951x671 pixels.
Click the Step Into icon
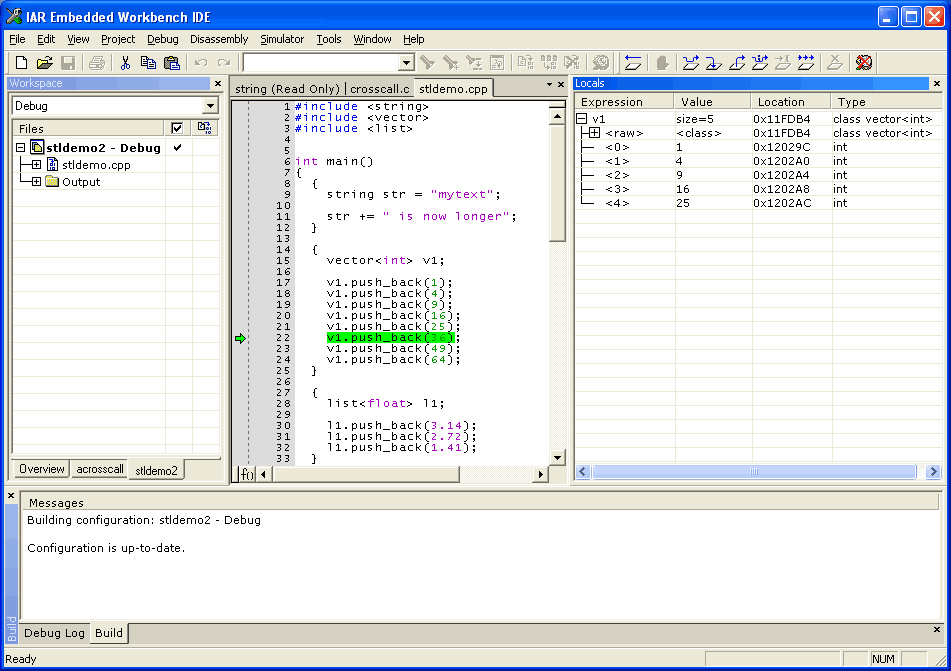pyautogui.click(x=714, y=62)
